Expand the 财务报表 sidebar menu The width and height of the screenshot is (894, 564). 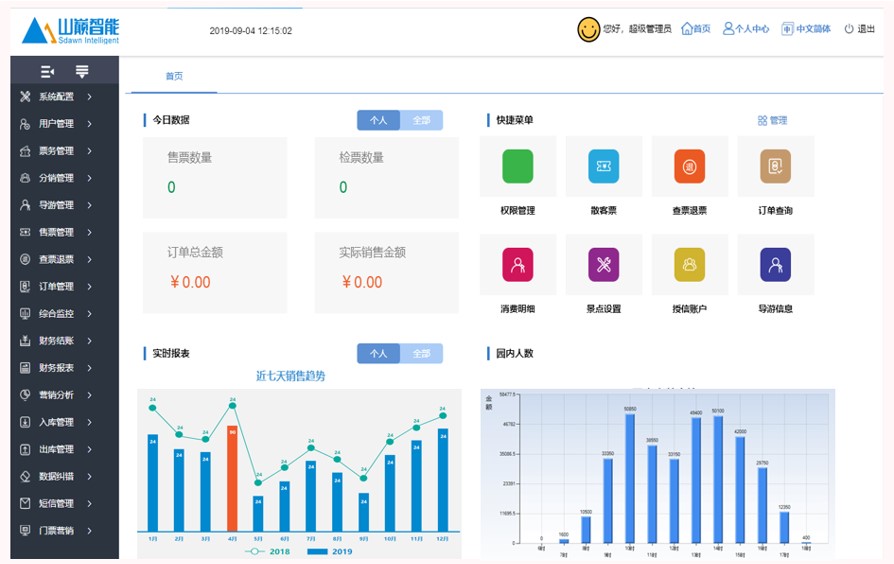[x=56, y=368]
